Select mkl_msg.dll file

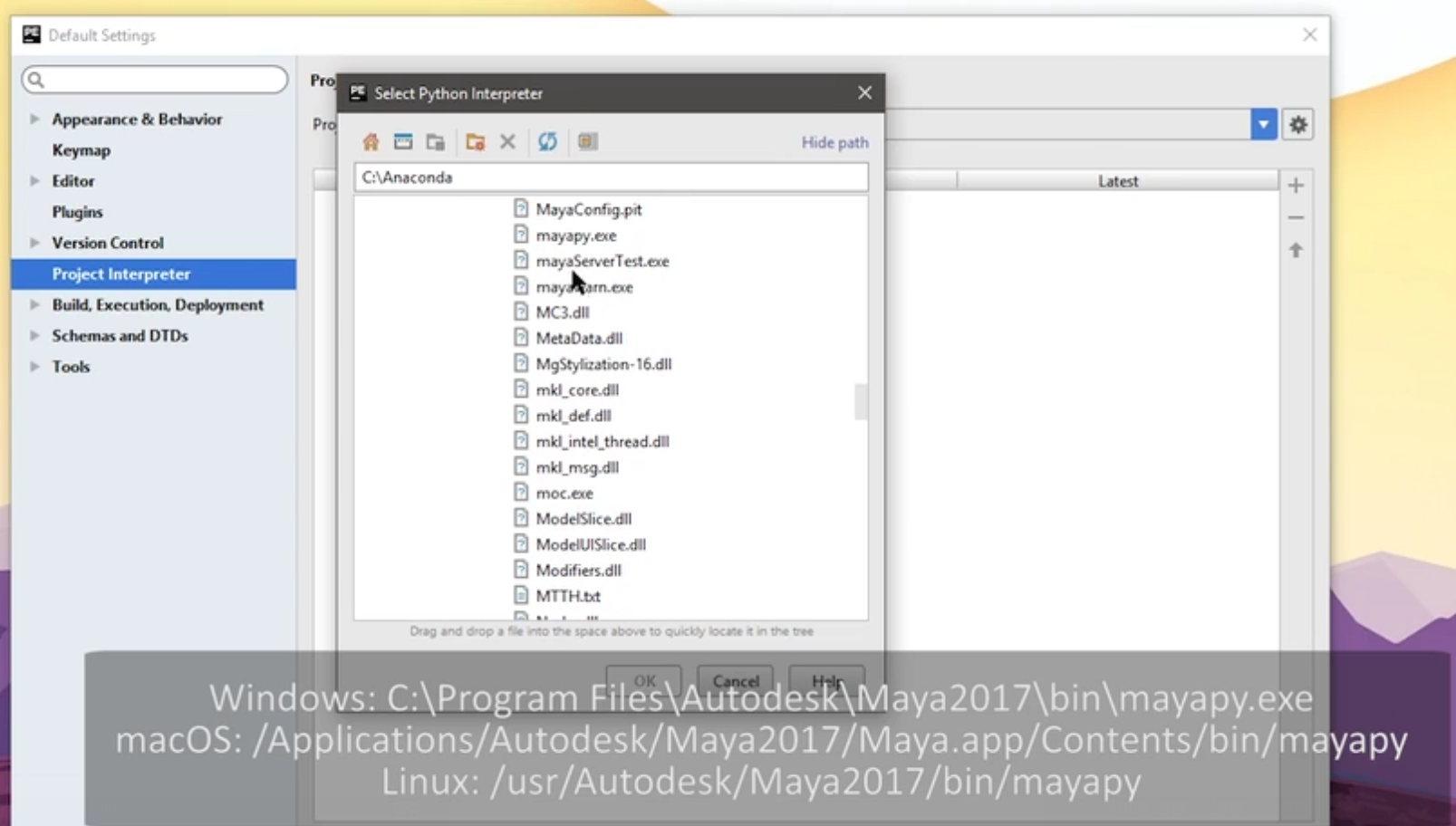pos(577,467)
